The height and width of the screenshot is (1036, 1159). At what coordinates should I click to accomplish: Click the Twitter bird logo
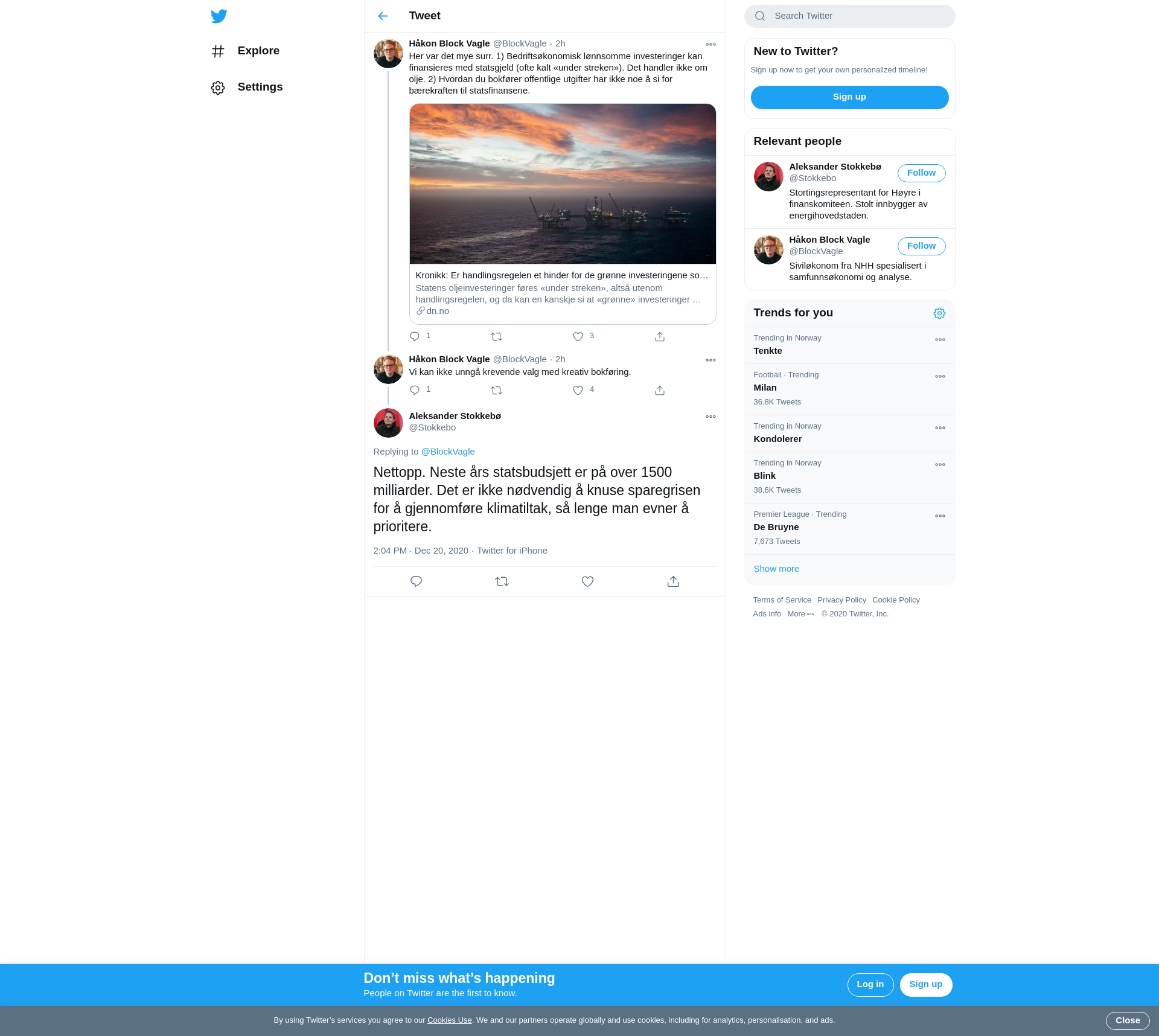219,16
